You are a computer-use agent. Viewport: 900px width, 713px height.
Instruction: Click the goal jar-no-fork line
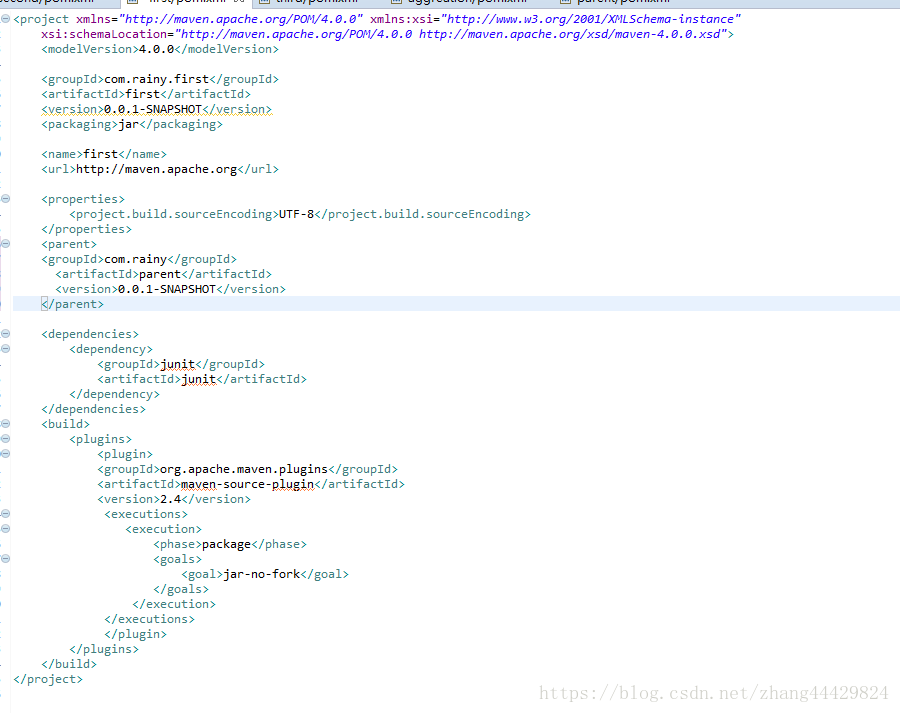pos(265,574)
